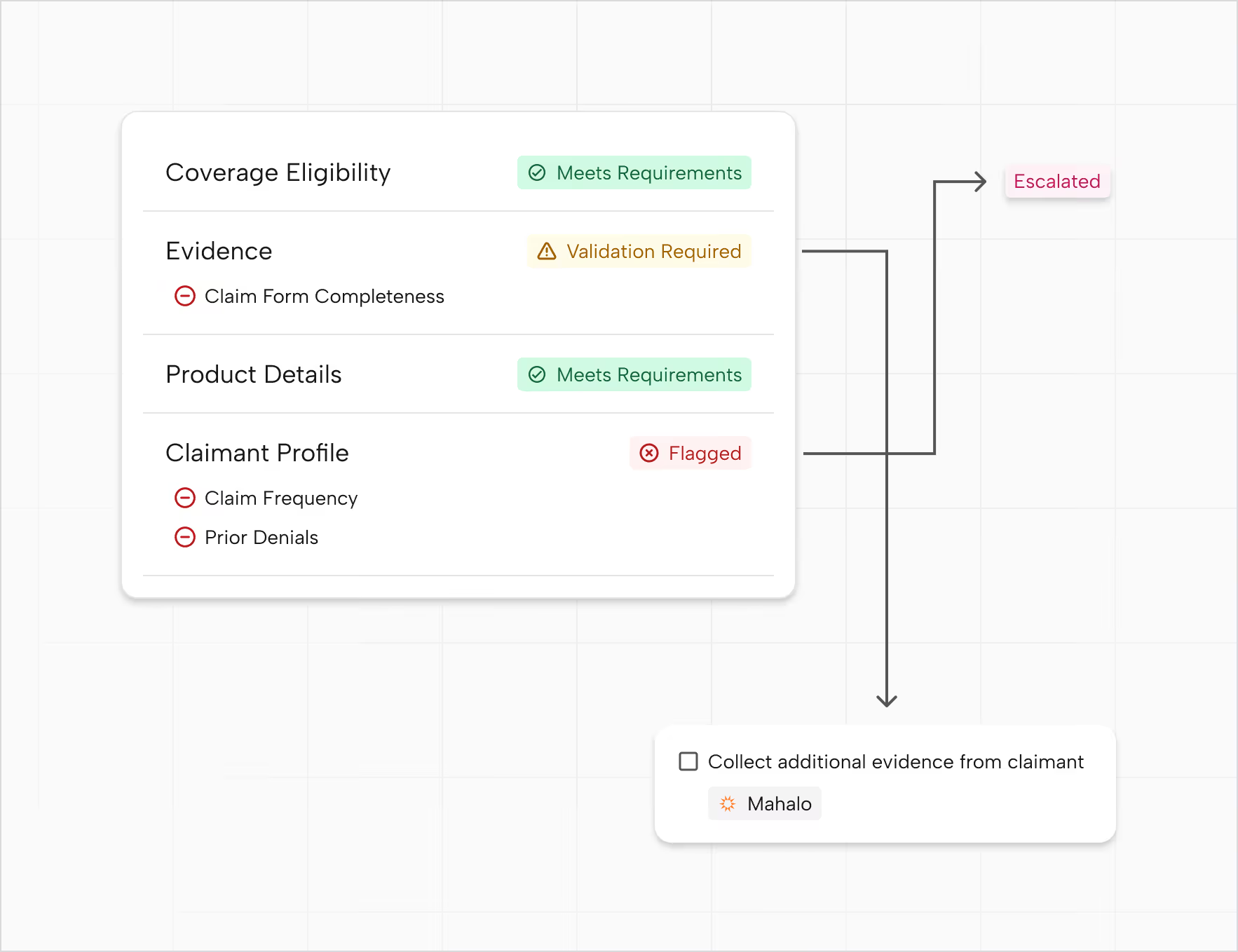Screen dimensions: 1238x952
Task: Select the Mahalo assignee chip
Action: pyautogui.click(x=764, y=803)
